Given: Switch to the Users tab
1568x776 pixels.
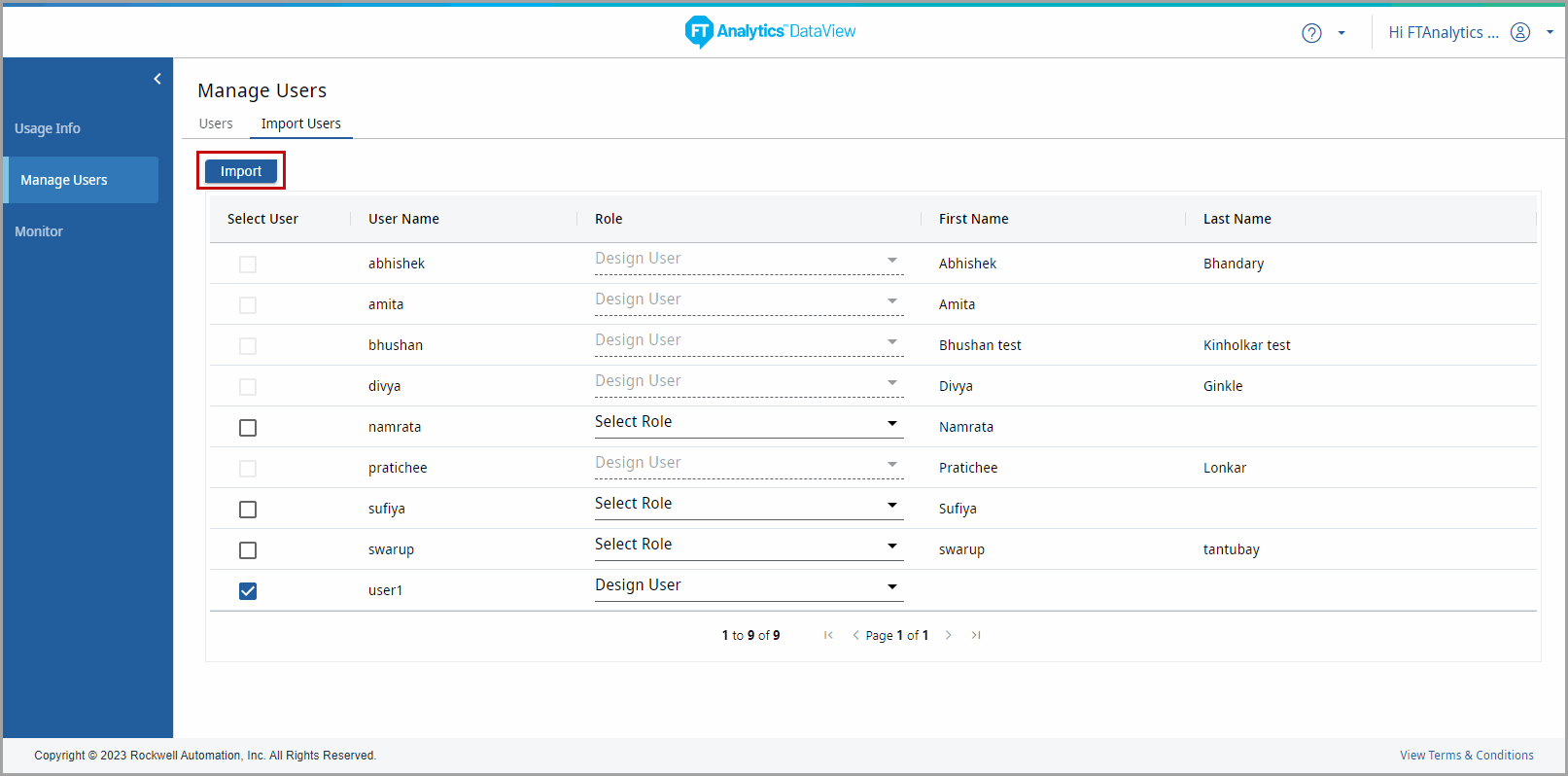Looking at the screenshot, I should coord(216,123).
